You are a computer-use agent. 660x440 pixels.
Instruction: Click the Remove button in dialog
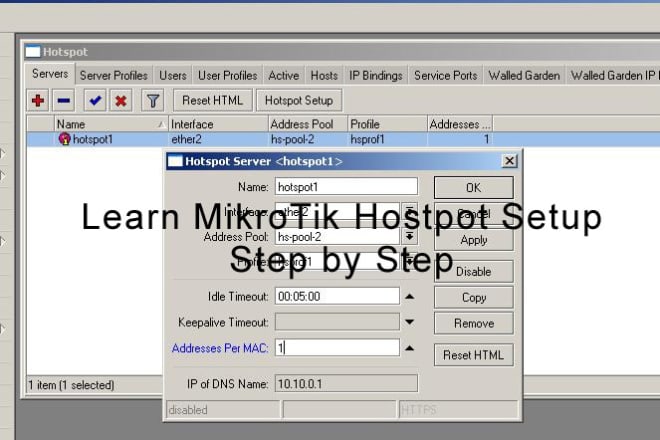click(474, 323)
